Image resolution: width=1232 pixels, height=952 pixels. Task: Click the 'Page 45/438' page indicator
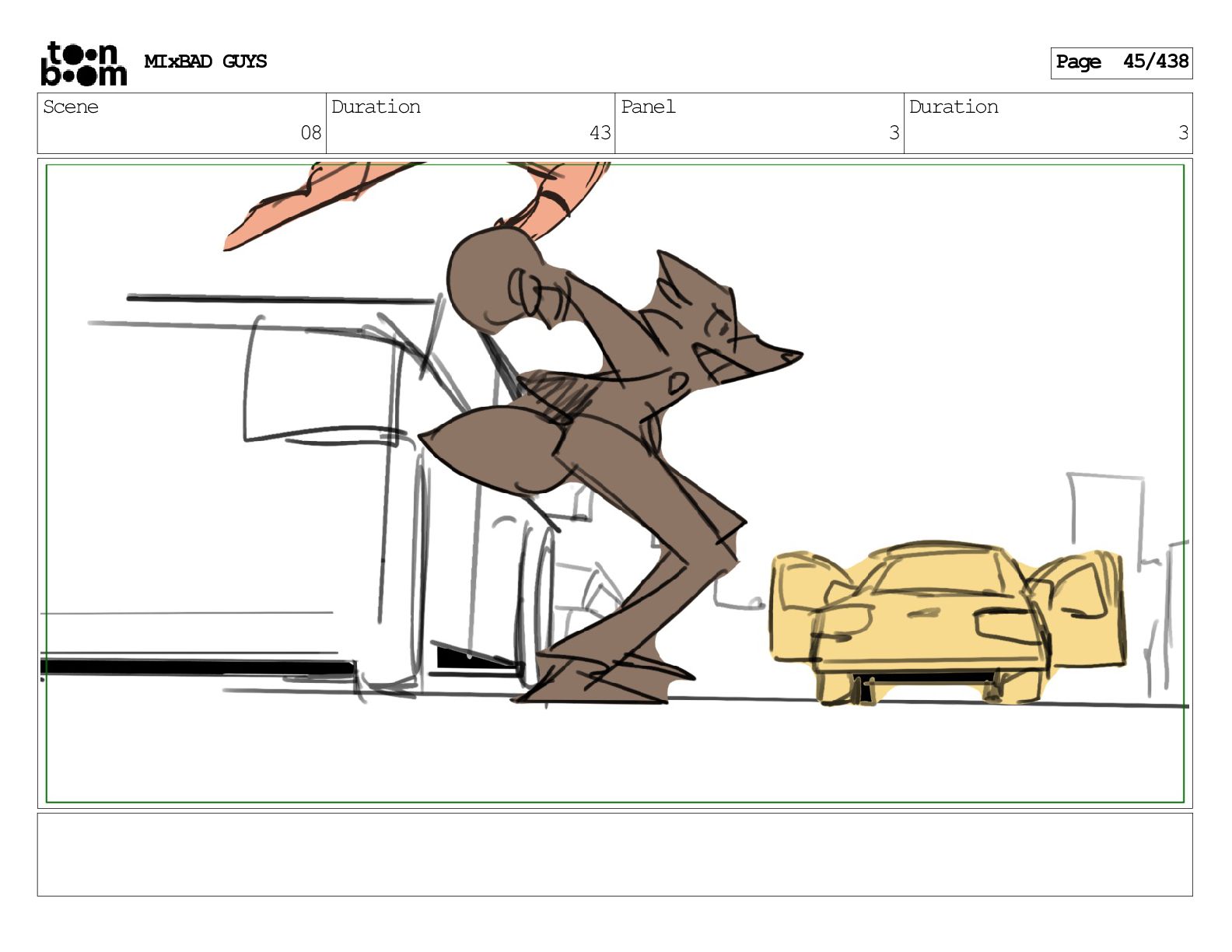(1122, 62)
